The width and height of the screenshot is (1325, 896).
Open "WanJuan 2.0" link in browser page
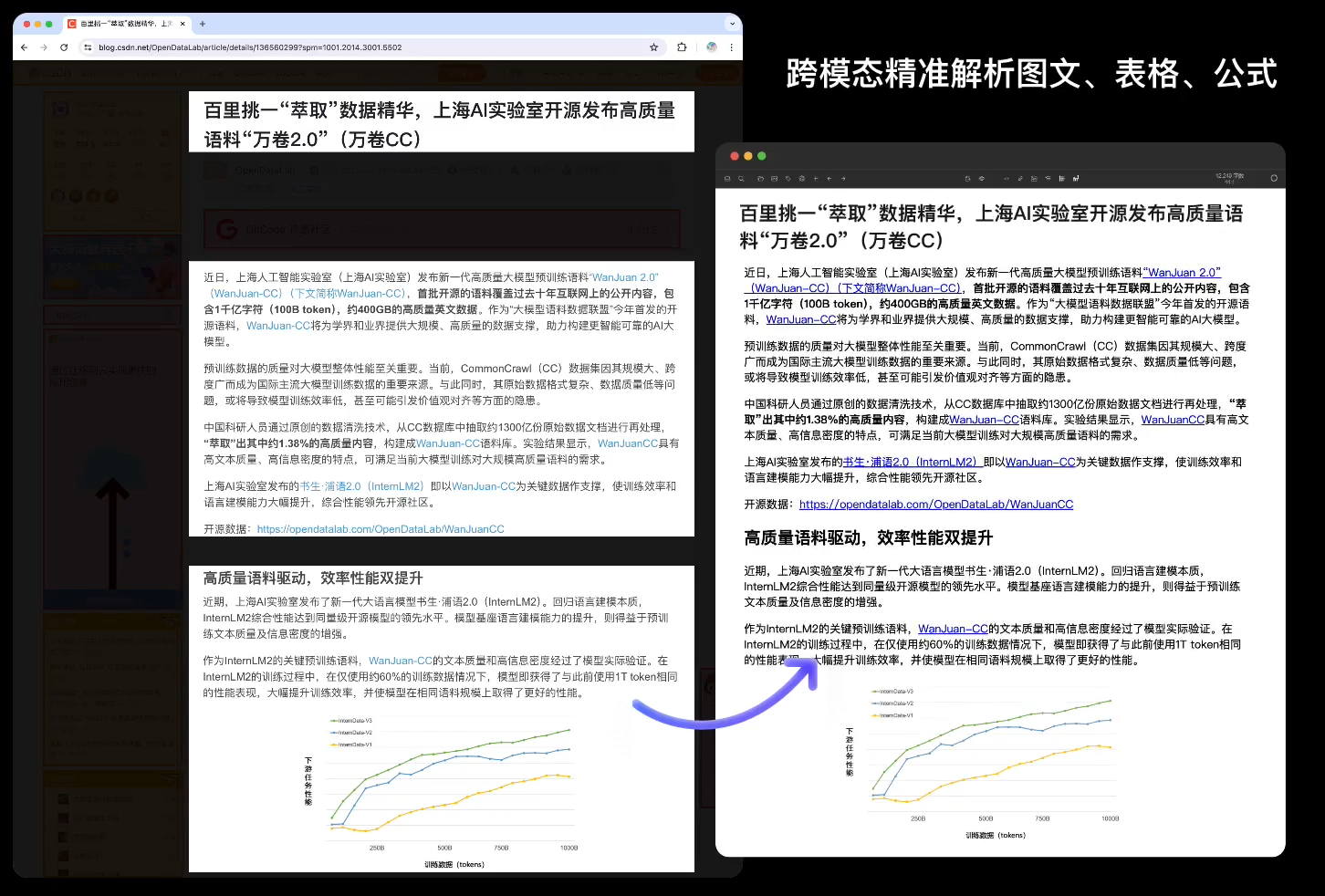624,277
